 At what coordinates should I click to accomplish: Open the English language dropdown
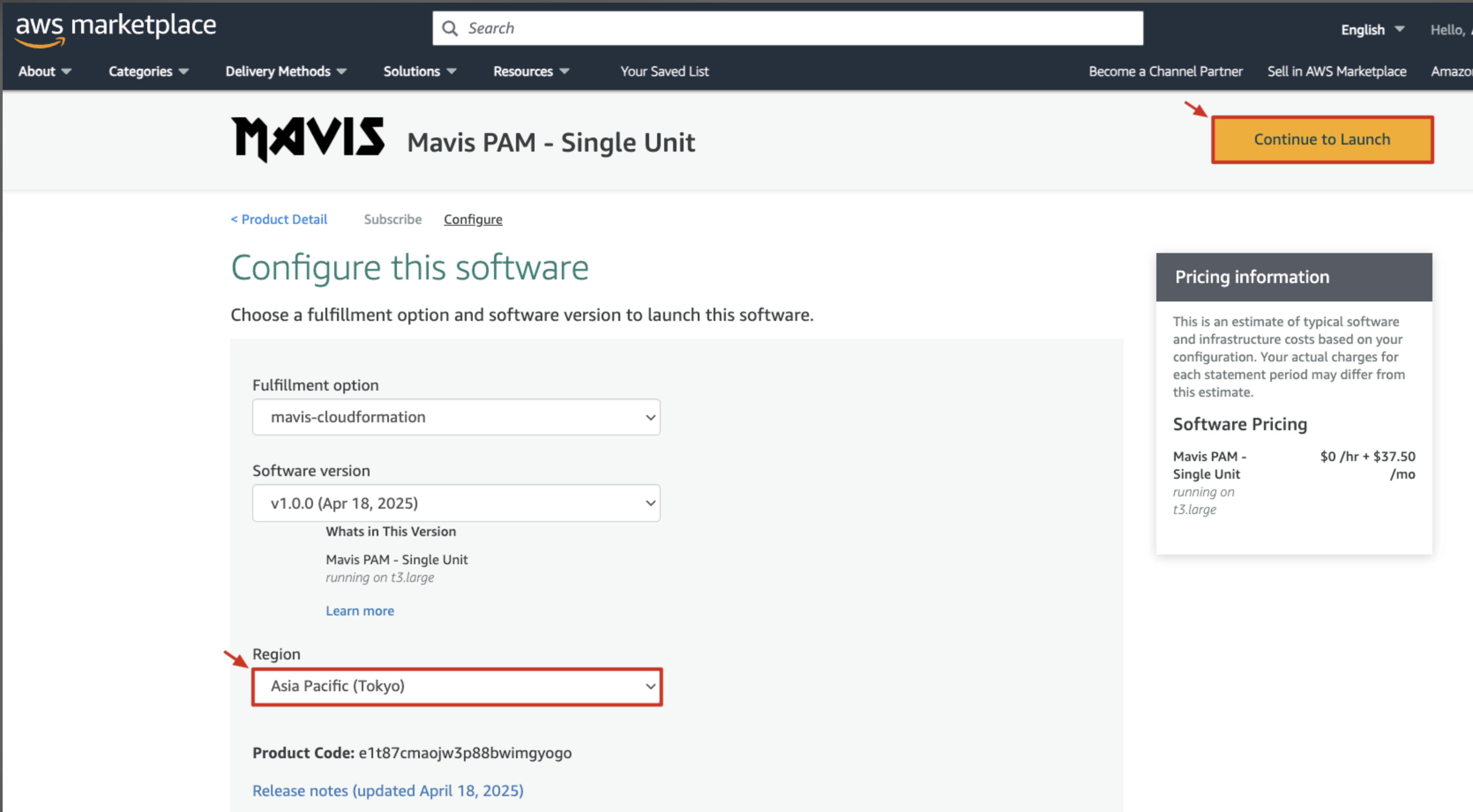click(x=1372, y=30)
